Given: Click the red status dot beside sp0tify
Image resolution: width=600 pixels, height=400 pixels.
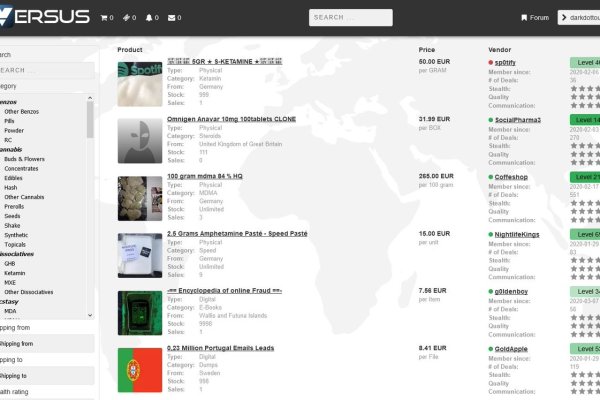Looking at the screenshot, I should point(491,62).
